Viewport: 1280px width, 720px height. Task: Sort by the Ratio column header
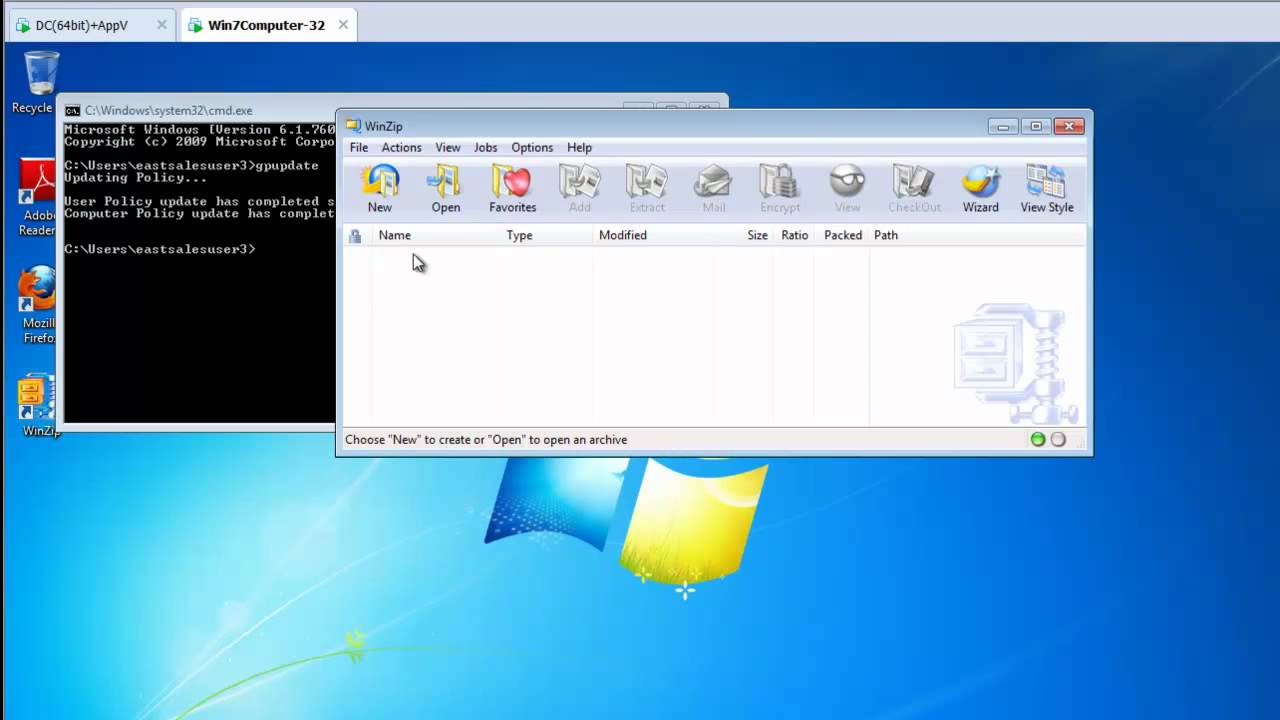tap(794, 235)
